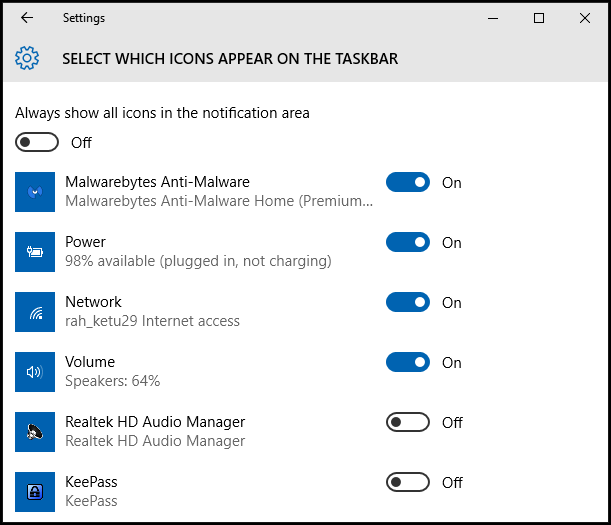Disable the Power icon toggle
Image resolution: width=611 pixels, height=525 pixels.
[408, 242]
